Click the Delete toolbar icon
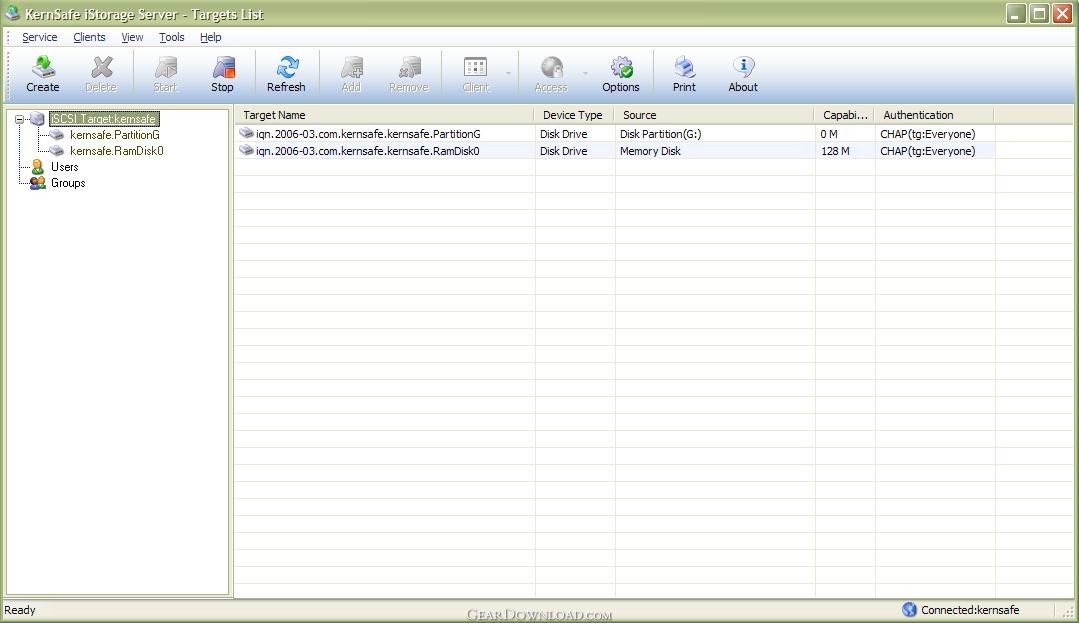Viewport: 1079px width, 623px height. click(x=101, y=67)
